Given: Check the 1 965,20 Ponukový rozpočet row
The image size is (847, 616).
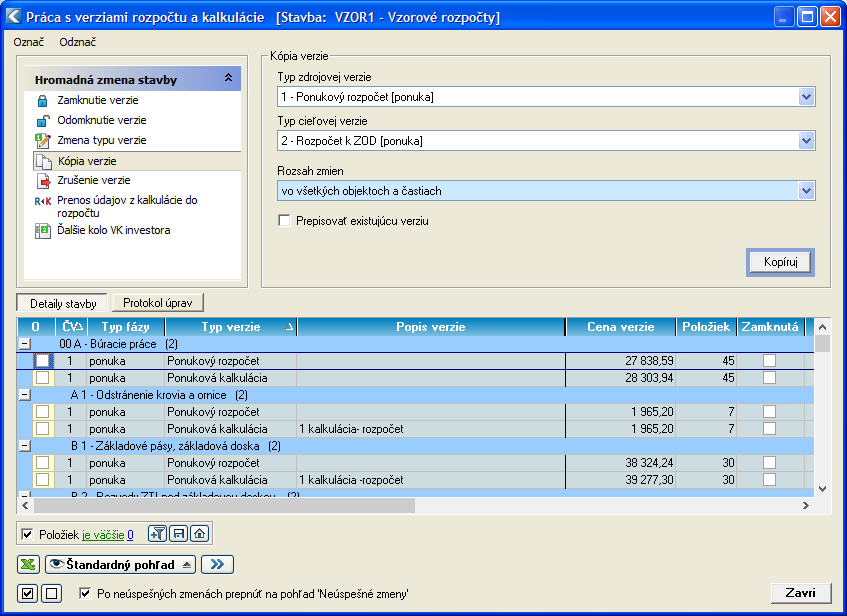Looking at the screenshot, I should [x=42, y=412].
